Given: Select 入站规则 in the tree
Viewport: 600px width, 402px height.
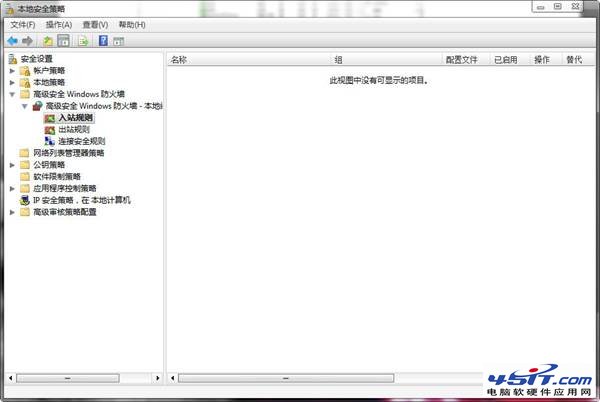Looking at the screenshot, I should (x=76, y=118).
